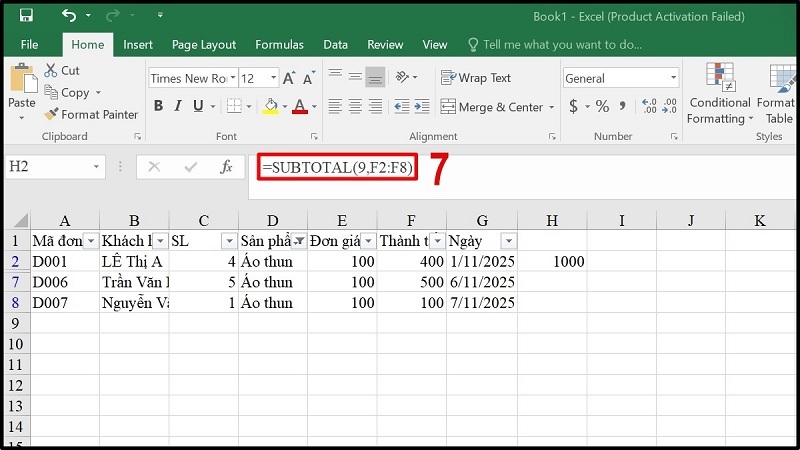Click the red Font Color letter A

300,106
